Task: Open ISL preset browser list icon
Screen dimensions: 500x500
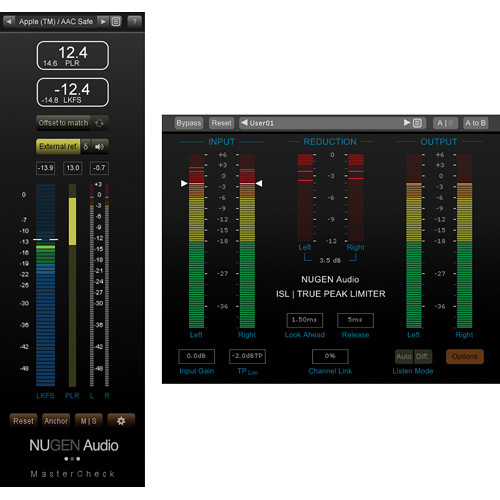Action: tap(417, 123)
